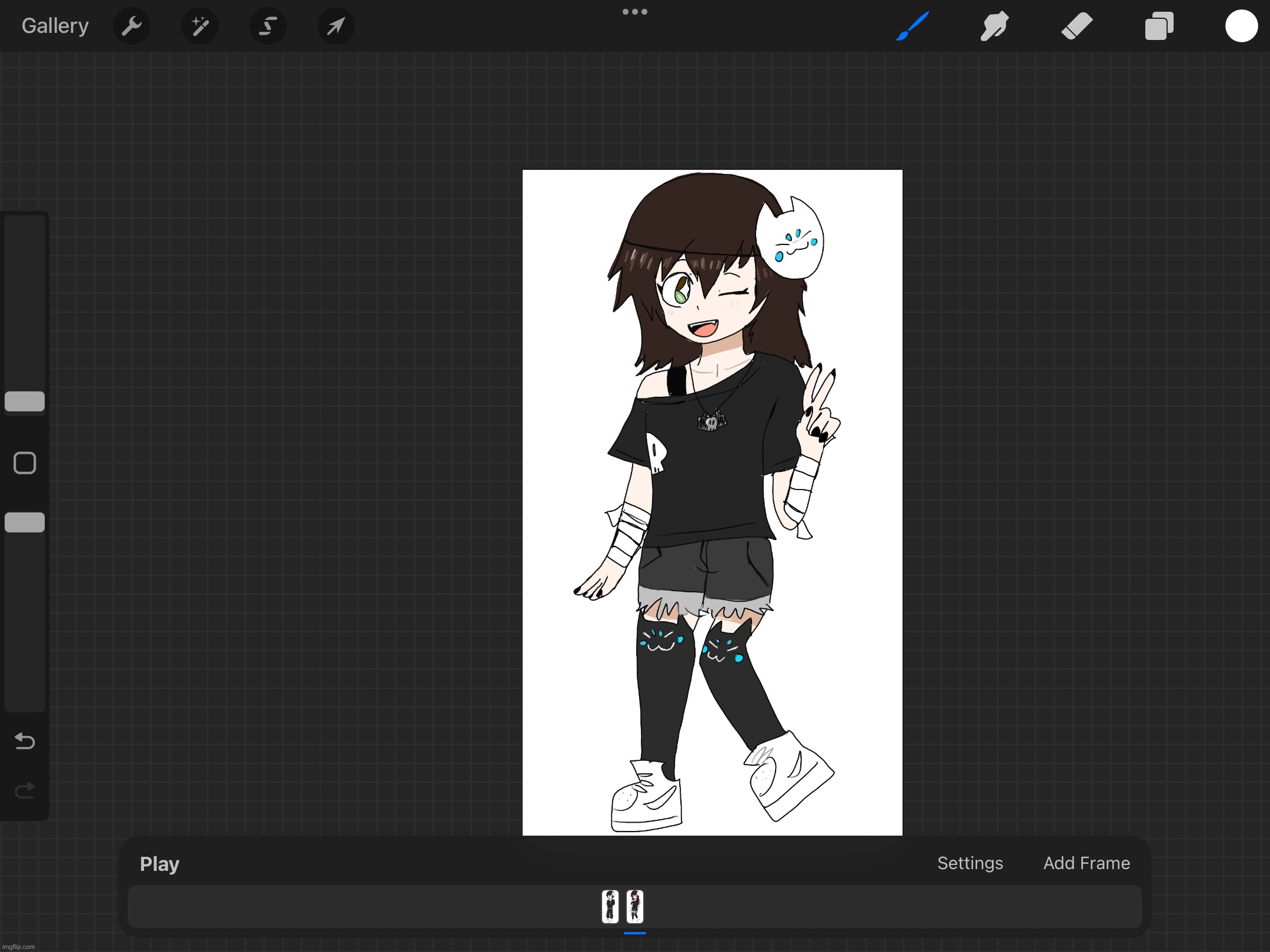The image size is (1270, 952).
Task: Adjust the brush size slider
Action: tap(25, 401)
